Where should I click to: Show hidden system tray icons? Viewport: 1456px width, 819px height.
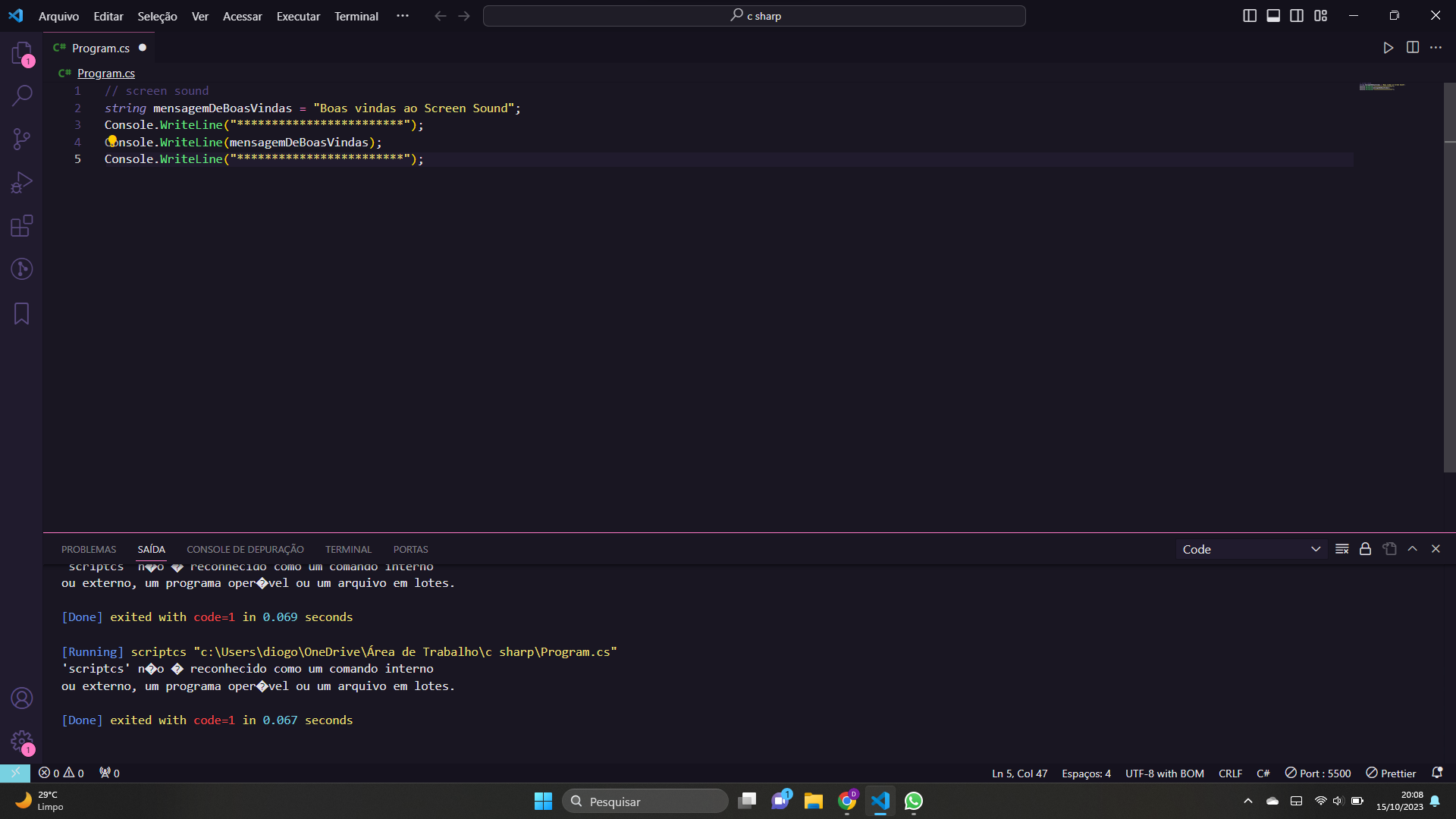click(x=1247, y=801)
